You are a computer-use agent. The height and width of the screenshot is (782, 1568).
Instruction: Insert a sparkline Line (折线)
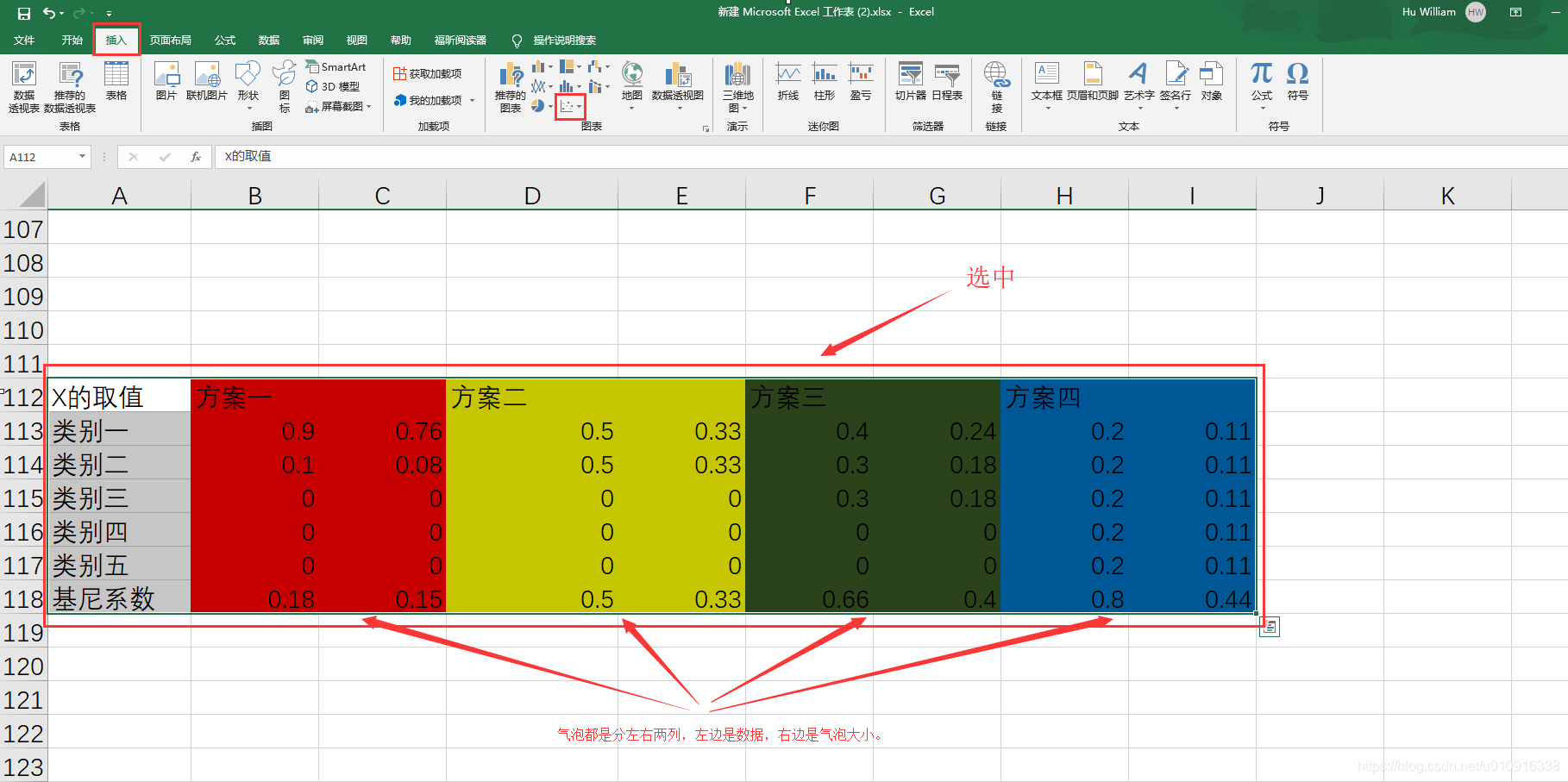click(x=788, y=83)
